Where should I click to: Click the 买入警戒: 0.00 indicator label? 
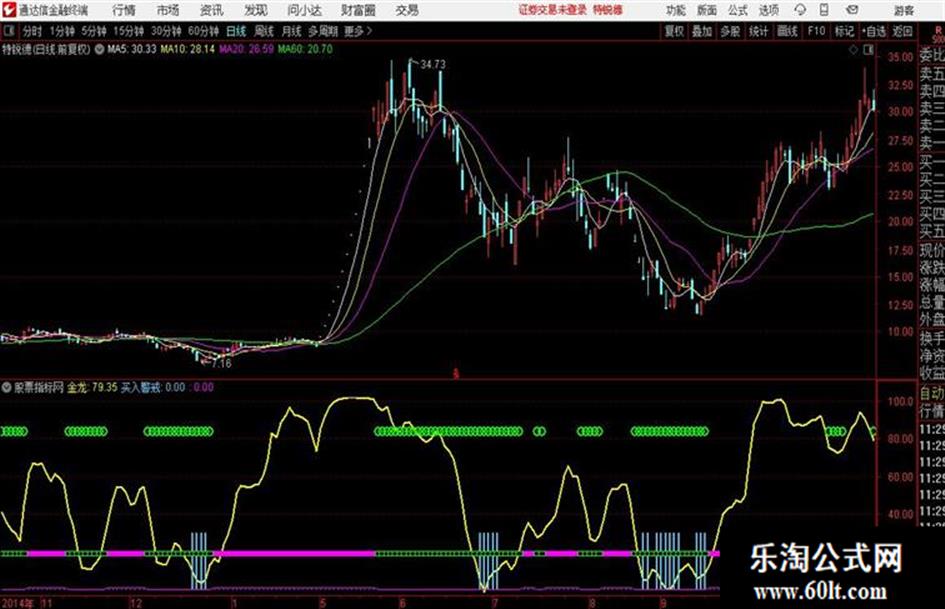pos(153,387)
